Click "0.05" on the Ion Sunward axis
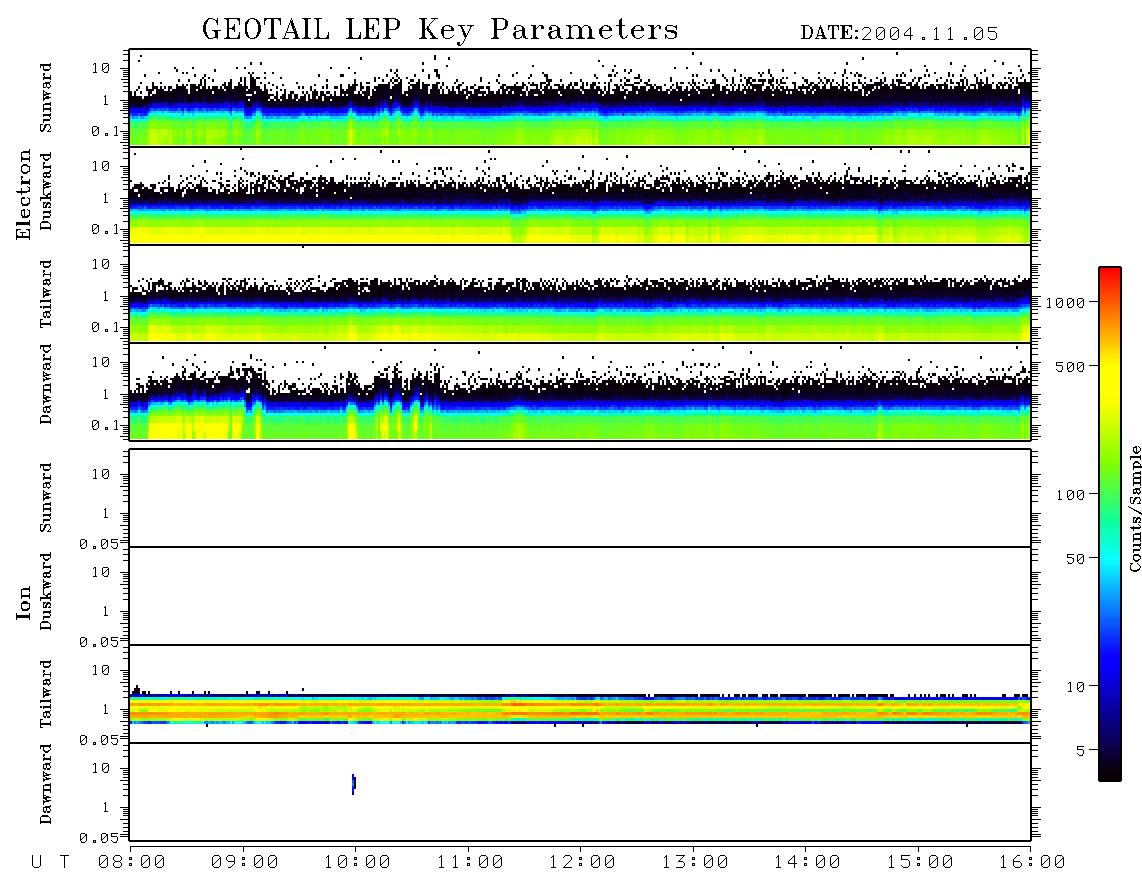1142x880 pixels. (x=99, y=544)
